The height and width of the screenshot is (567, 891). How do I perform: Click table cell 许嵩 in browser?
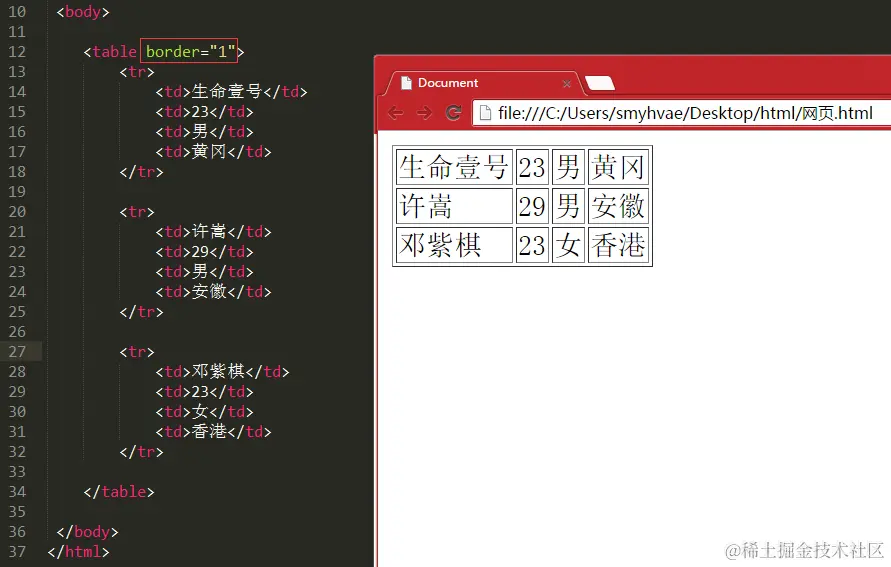454,206
